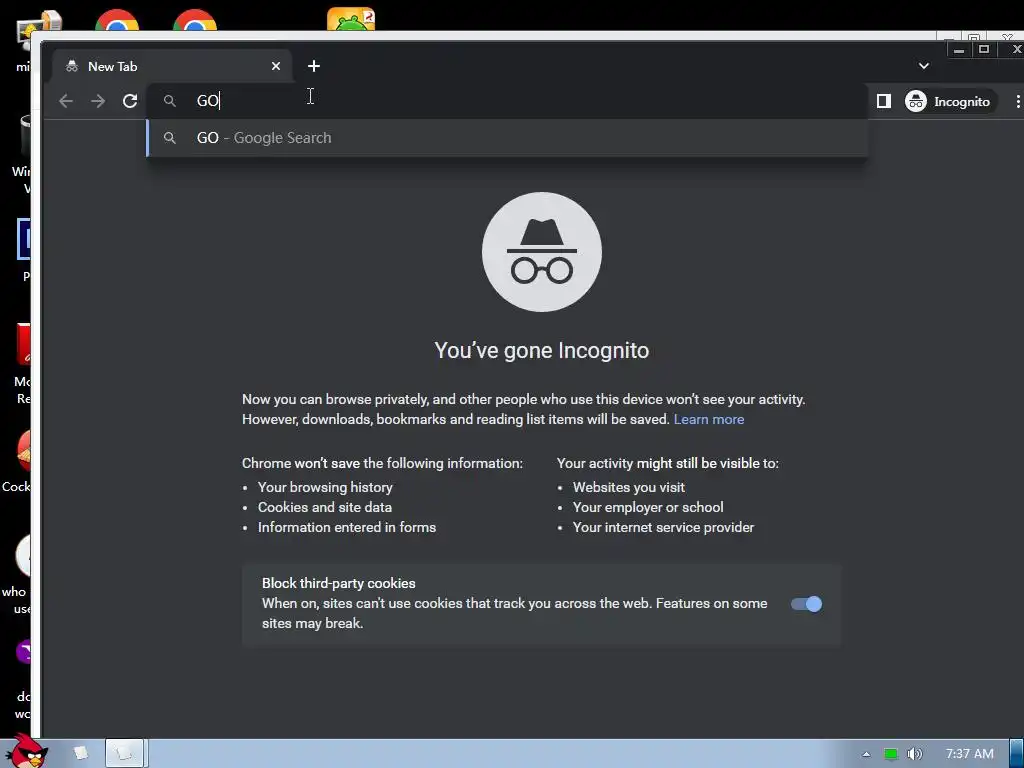1024x768 pixels.
Task: Click the 7:37 AM clock
Action: pyautogui.click(x=969, y=754)
